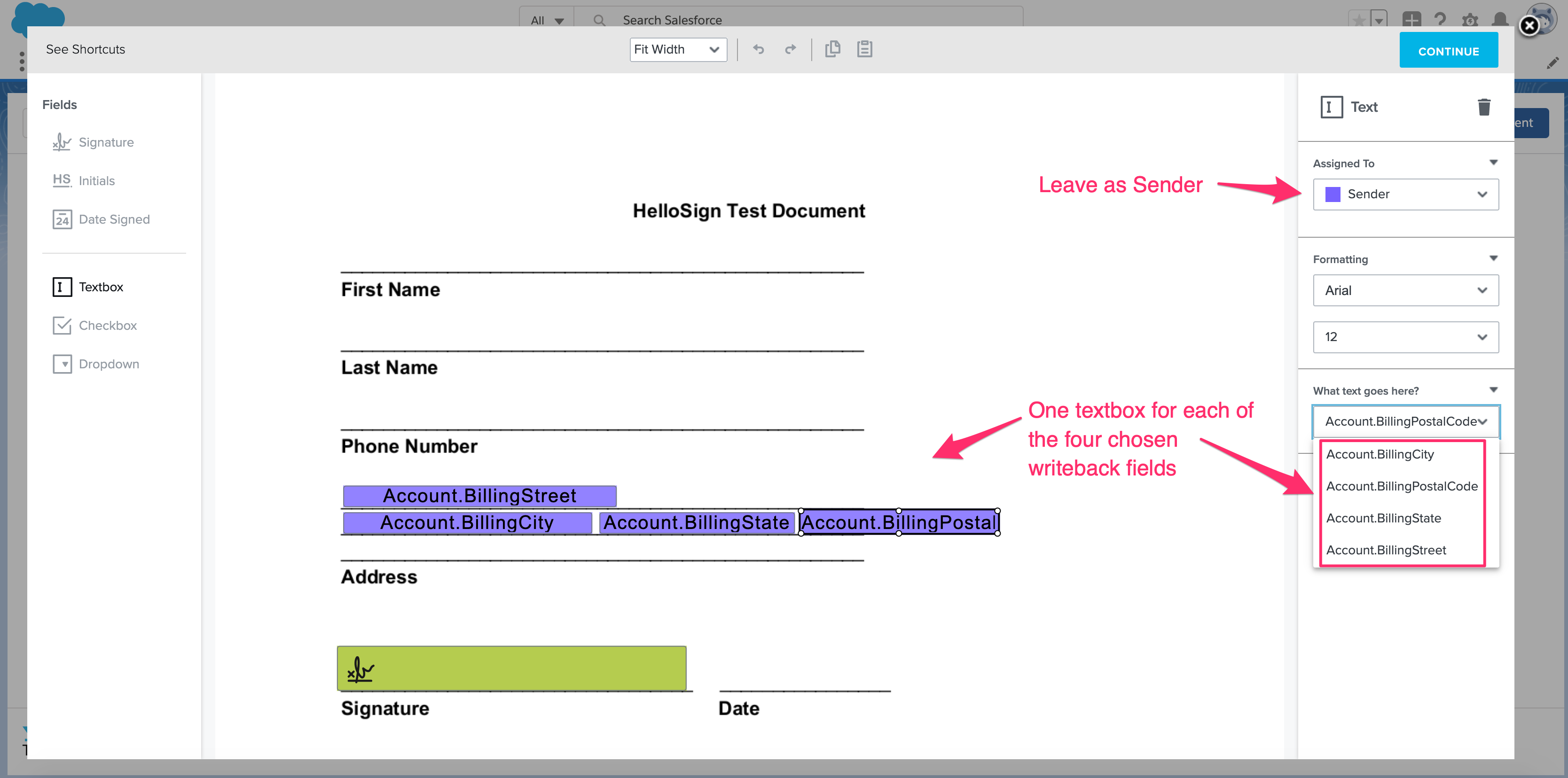The height and width of the screenshot is (778, 1568).
Task: Click See Shortcuts menu label
Action: click(86, 49)
